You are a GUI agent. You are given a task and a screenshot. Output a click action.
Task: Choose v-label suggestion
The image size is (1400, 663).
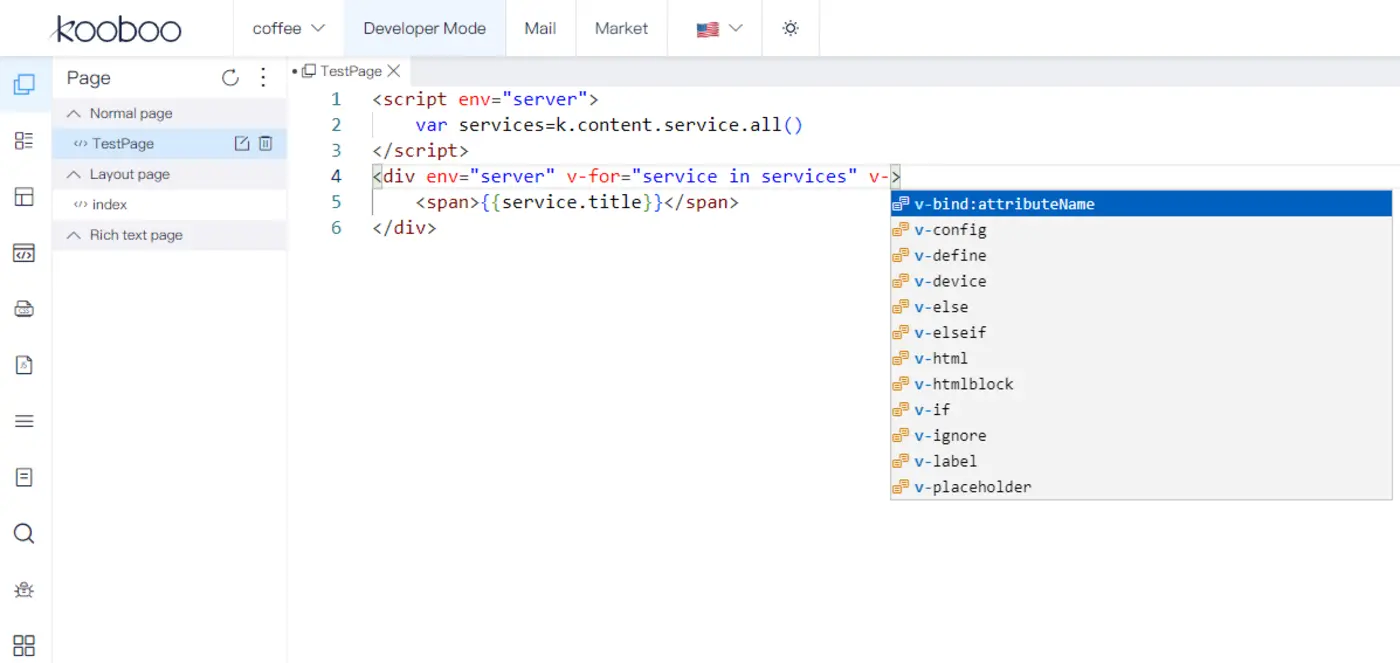click(x=1141, y=461)
